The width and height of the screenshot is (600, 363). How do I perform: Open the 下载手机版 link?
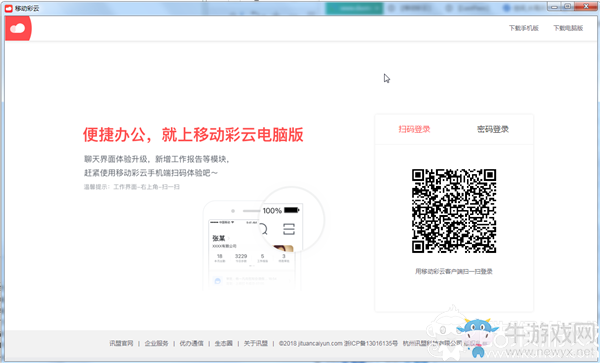[x=523, y=28]
